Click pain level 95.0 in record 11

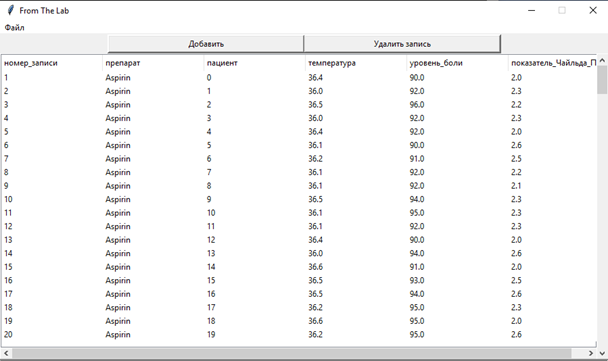pos(417,213)
